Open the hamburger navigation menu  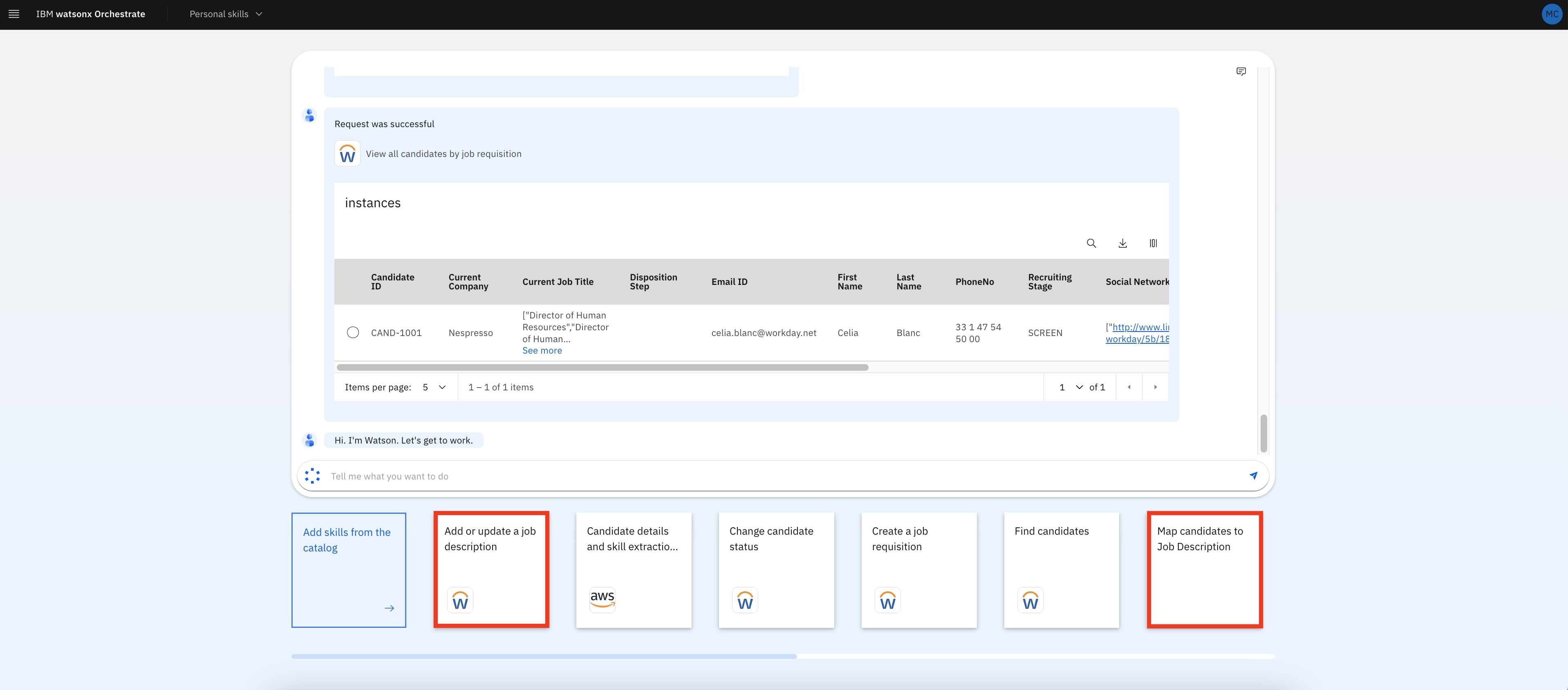pos(13,13)
